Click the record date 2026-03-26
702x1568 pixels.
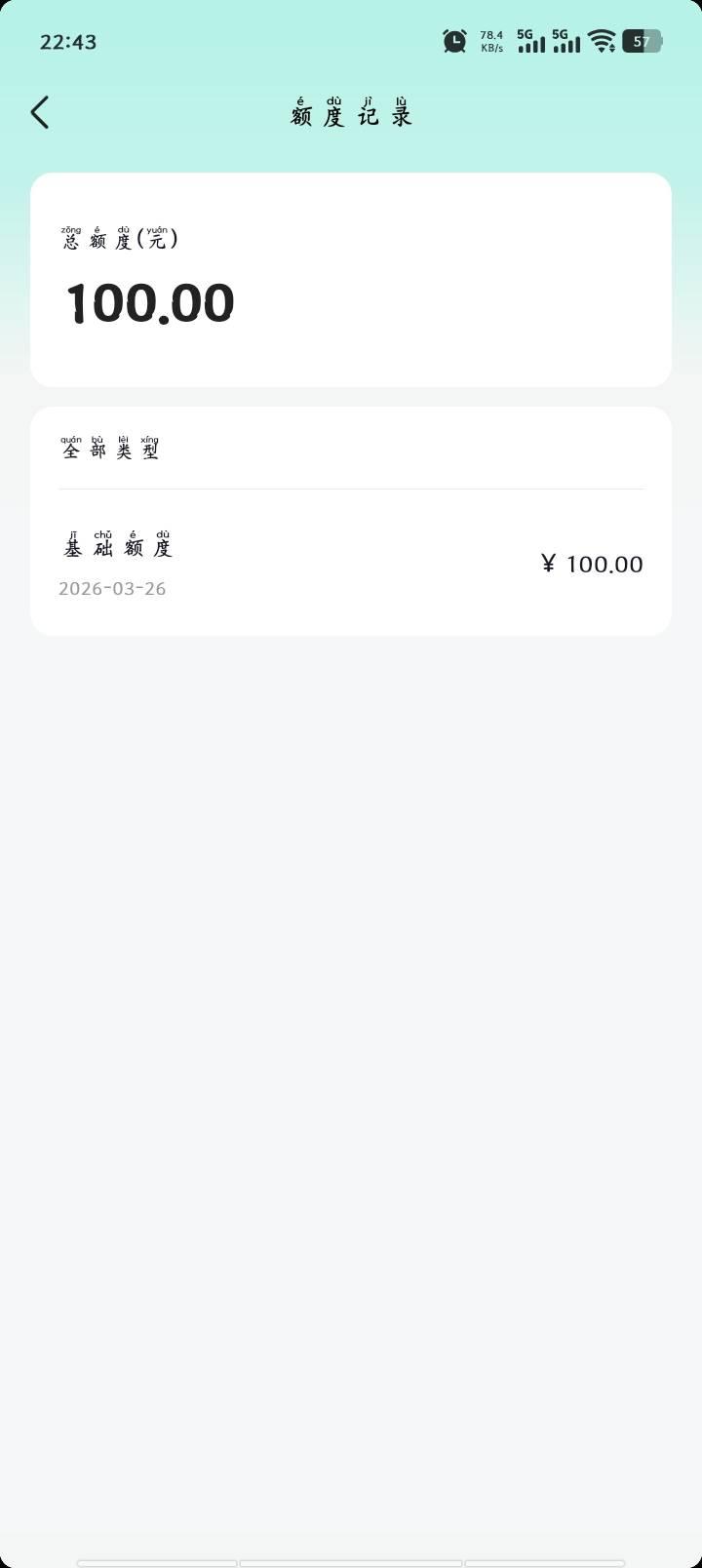[x=112, y=589]
